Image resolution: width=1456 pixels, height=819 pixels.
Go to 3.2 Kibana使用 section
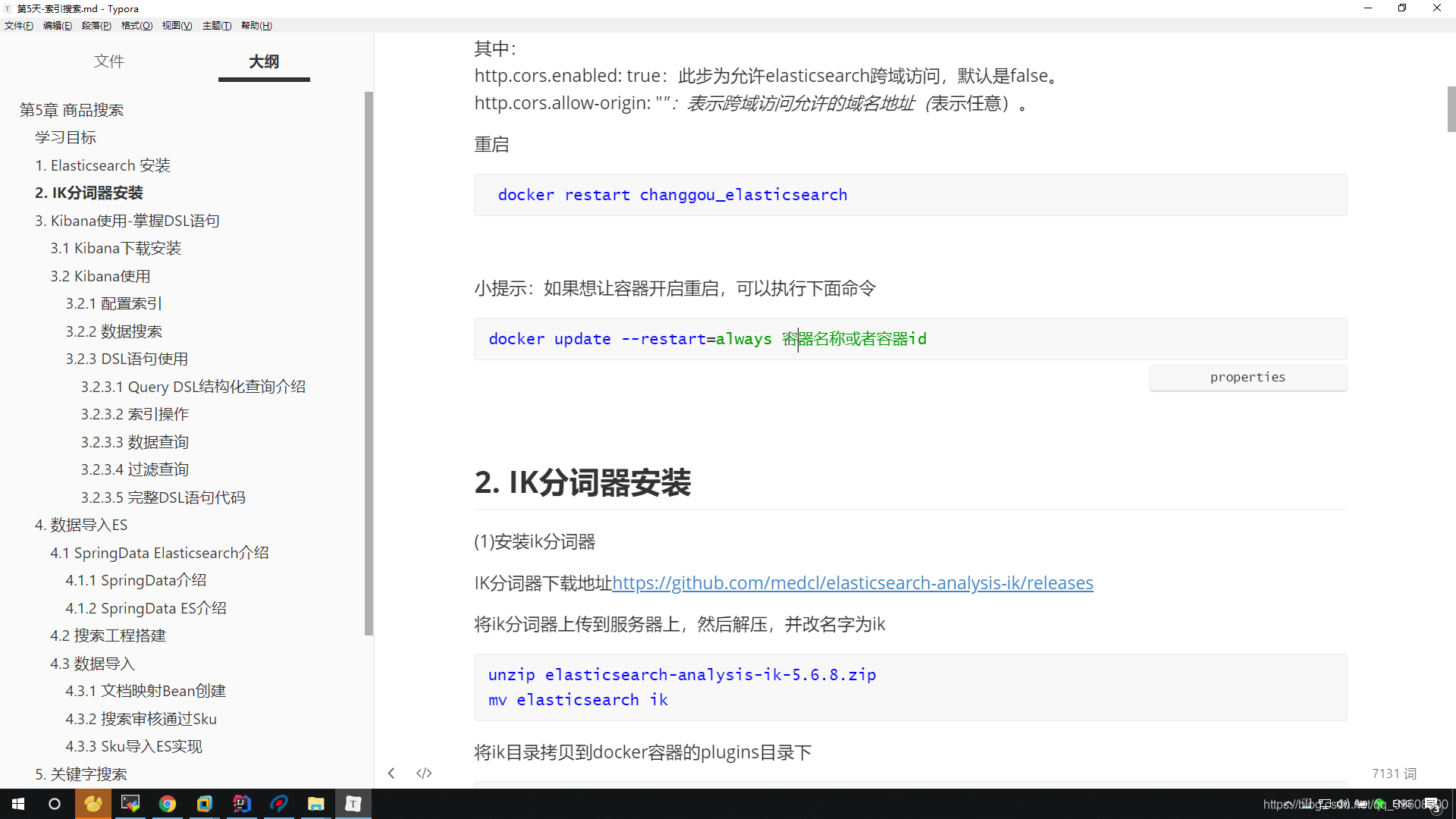pyautogui.click(x=100, y=276)
